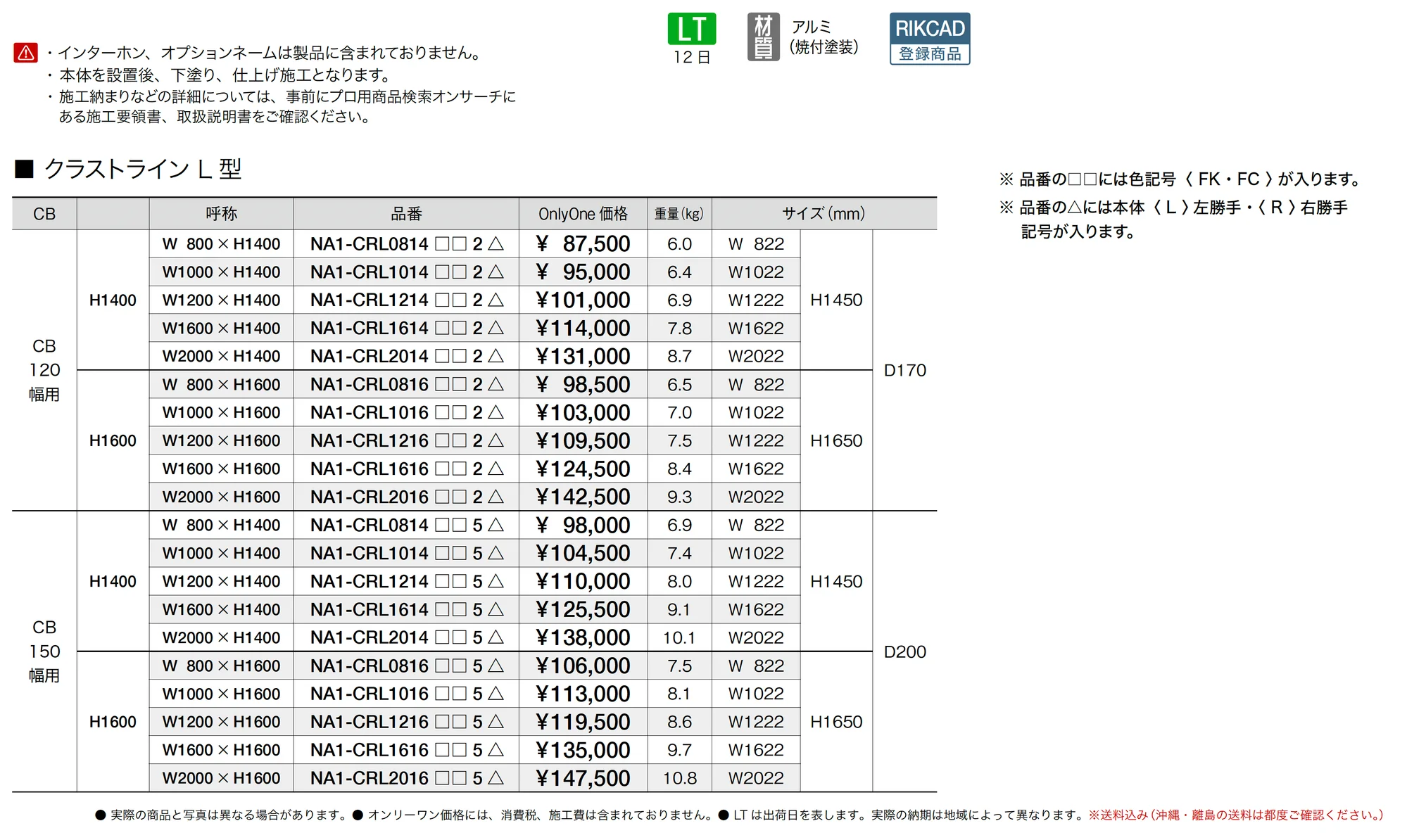Image resolution: width=1407 pixels, height=840 pixels.
Task: Click the red warning triangle icon
Action: point(25,53)
